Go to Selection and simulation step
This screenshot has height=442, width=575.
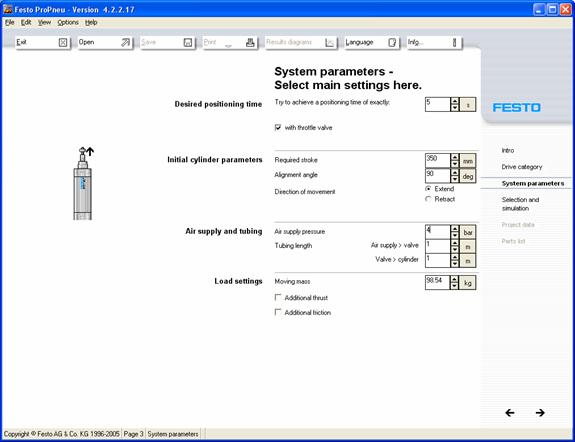click(520, 204)
